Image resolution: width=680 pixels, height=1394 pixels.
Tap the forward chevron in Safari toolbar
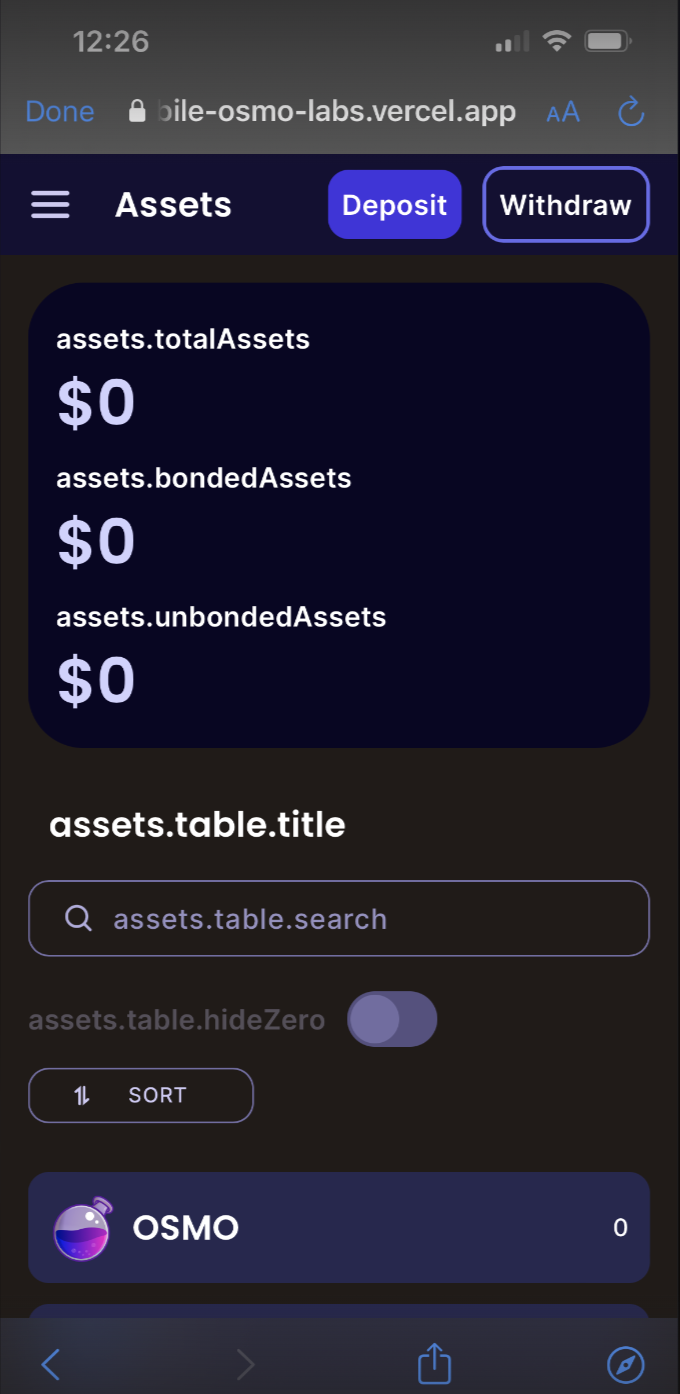tap(246, 1362)
